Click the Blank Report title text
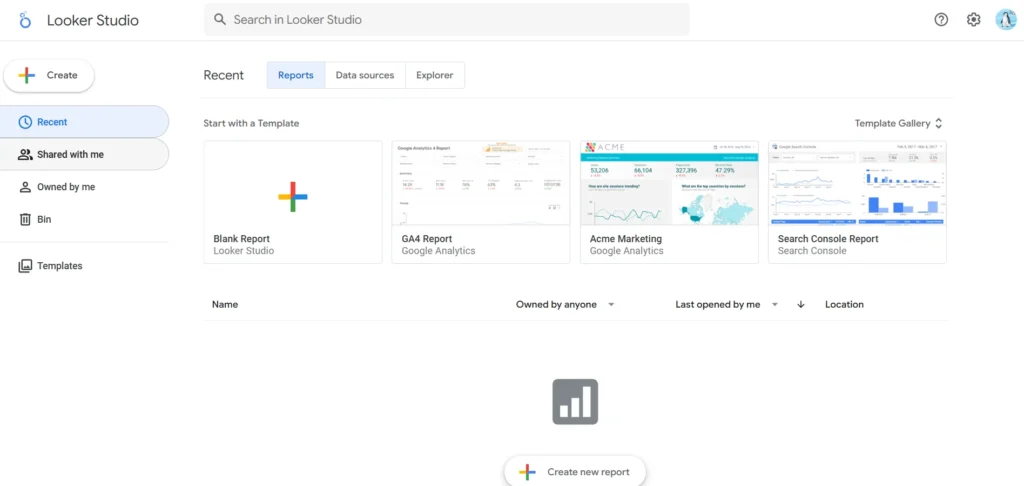Screen dimensions: 1024x486 (x=242, y=239)
